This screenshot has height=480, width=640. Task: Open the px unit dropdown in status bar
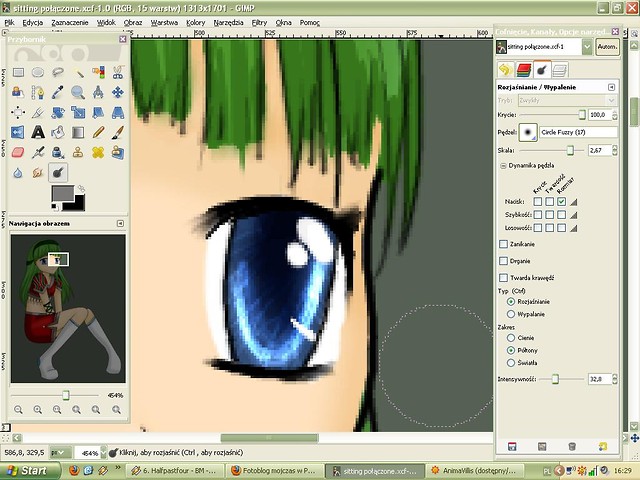point(60,453)
